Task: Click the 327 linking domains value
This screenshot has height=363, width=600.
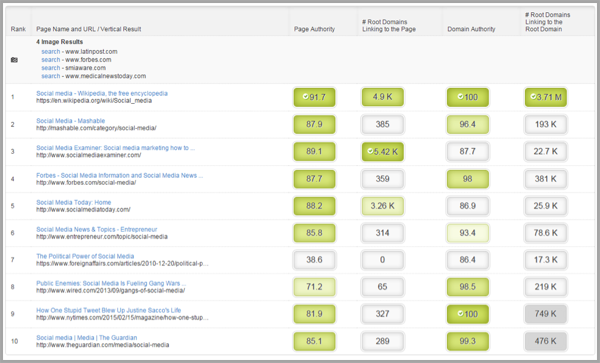Action: coord(383,314)
